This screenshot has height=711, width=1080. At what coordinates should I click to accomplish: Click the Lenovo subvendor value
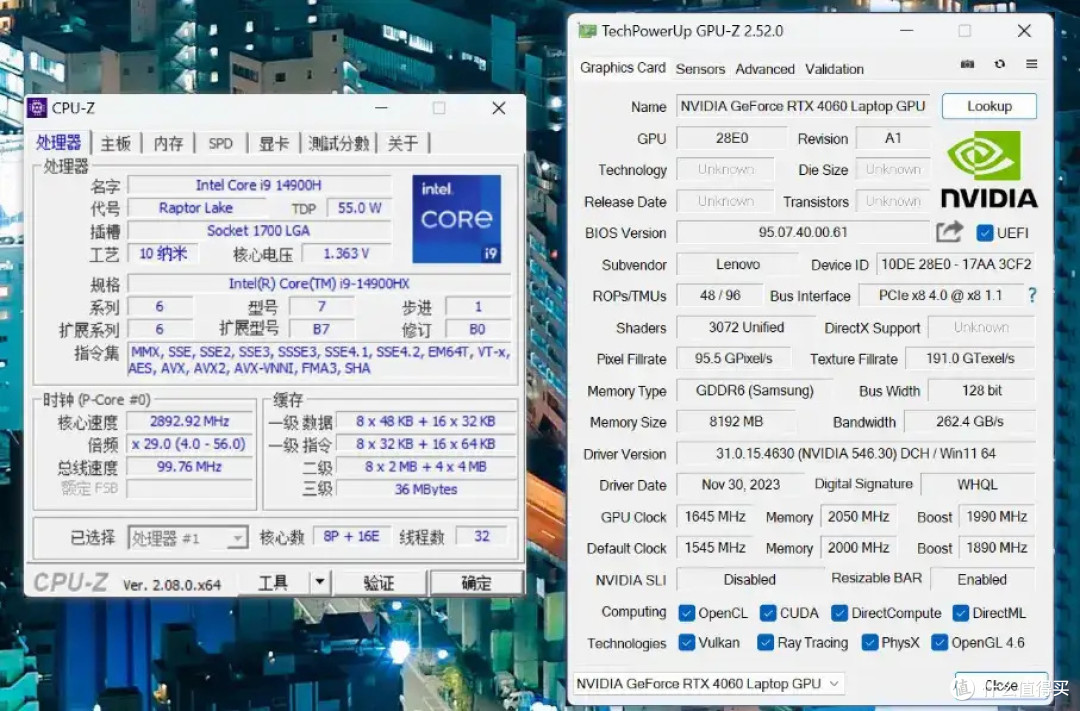click(737, 264)
